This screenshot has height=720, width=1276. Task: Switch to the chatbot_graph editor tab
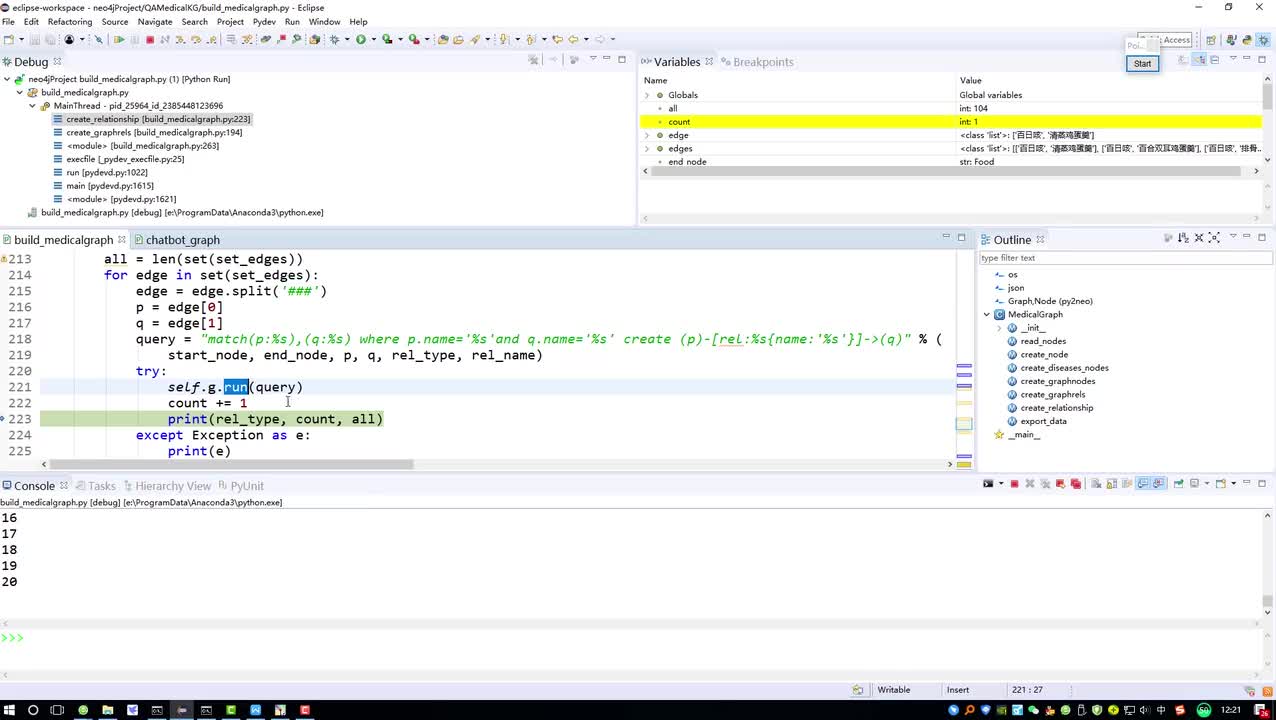[x=182, y=240]
